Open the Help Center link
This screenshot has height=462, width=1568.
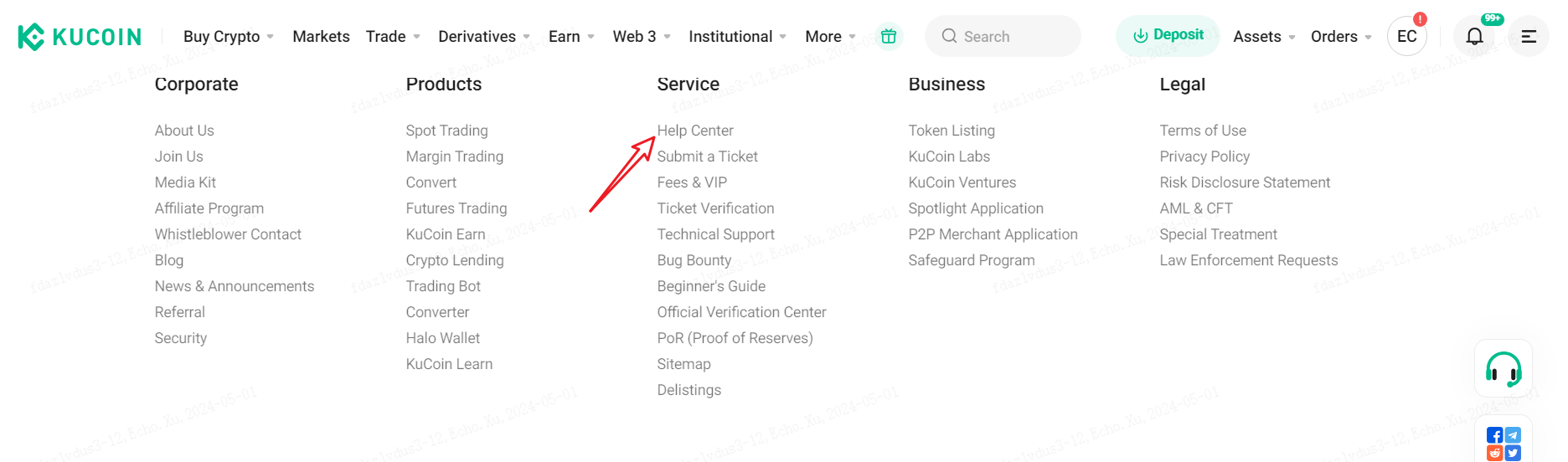pos(695,131)
